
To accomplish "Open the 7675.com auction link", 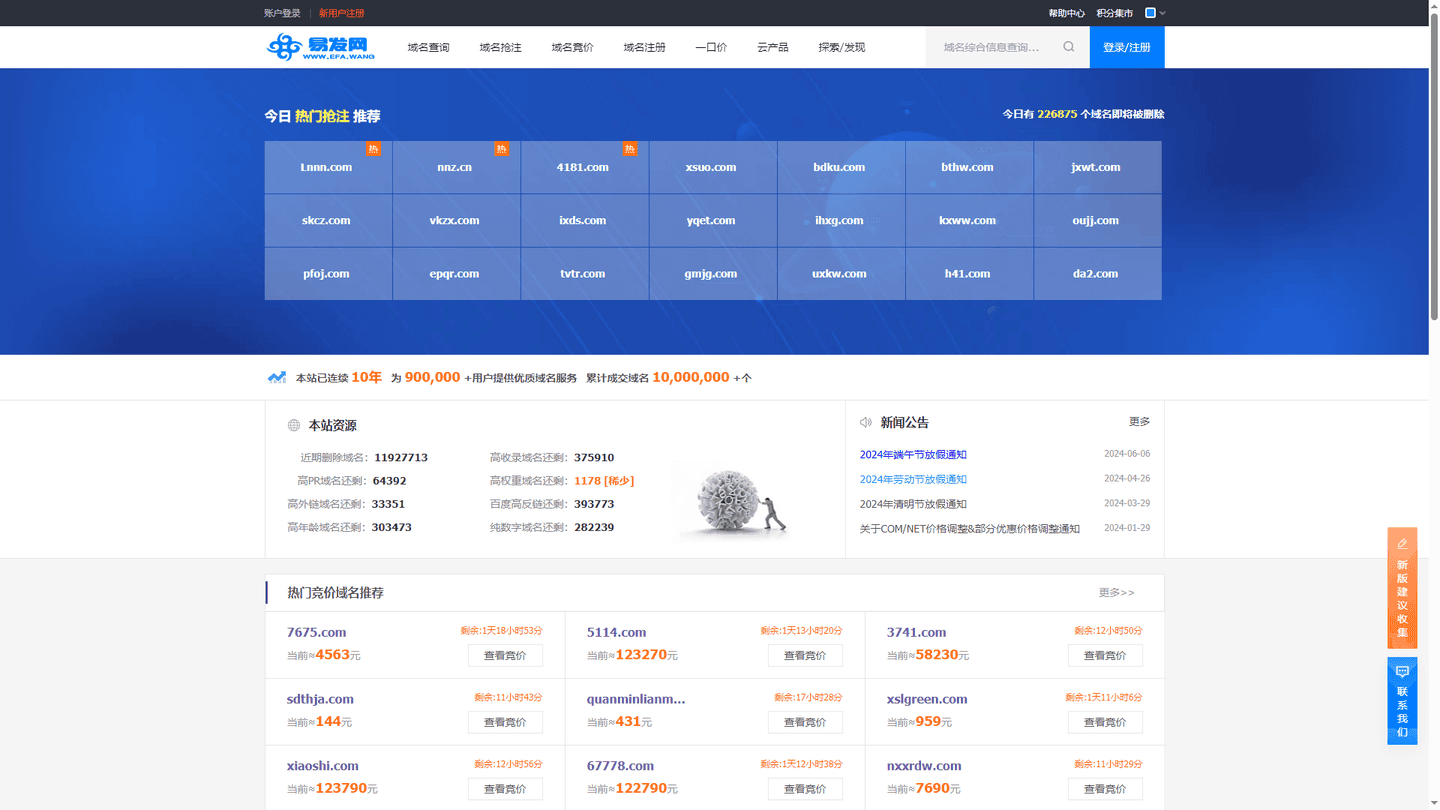I will click(x=316, y=632).
